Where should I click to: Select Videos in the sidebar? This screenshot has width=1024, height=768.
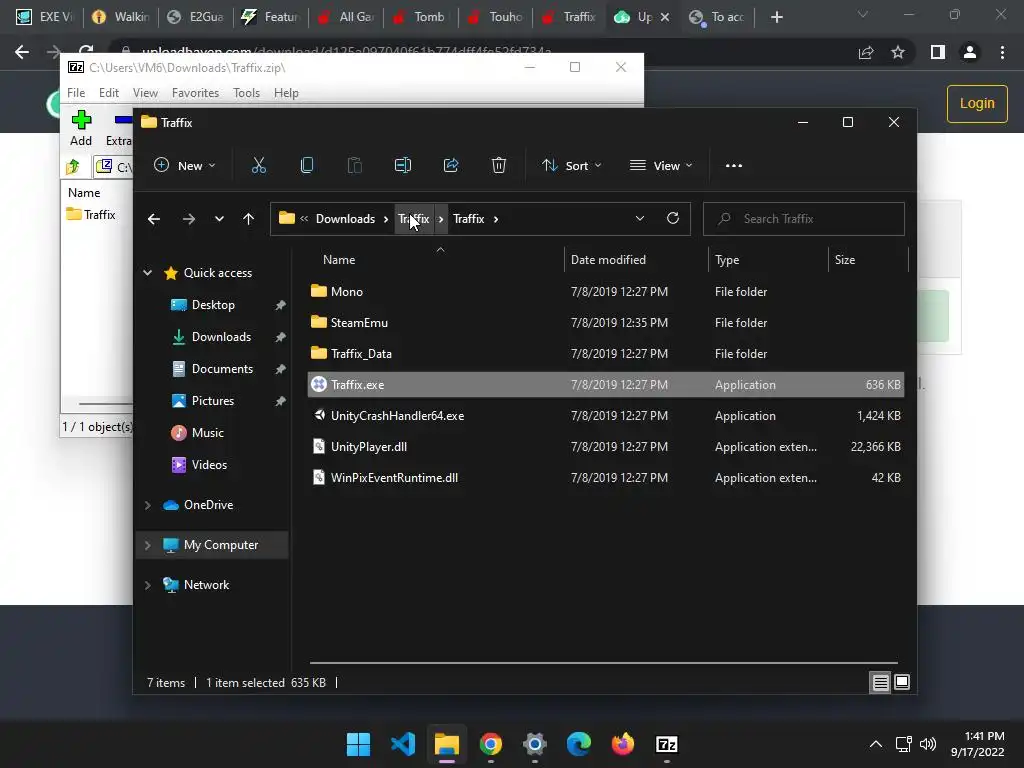[209, 465]
